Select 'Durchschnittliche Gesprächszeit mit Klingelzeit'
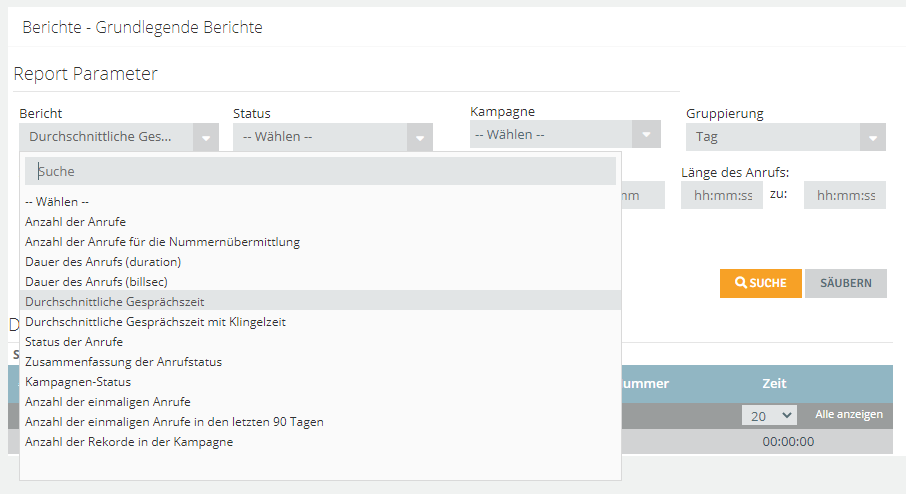This screenshot has height=494, width=906. (x=320, y=322)
